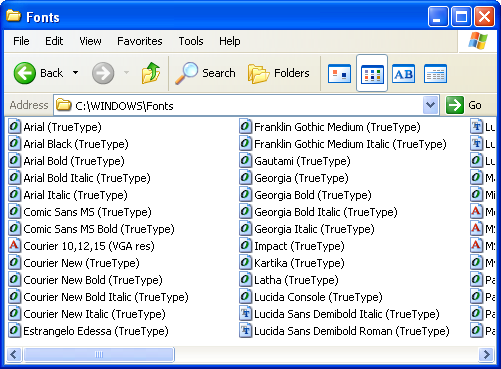Select the Courier New Italic icon
This screenshot has width=501, height=369.
coord(14,314)
